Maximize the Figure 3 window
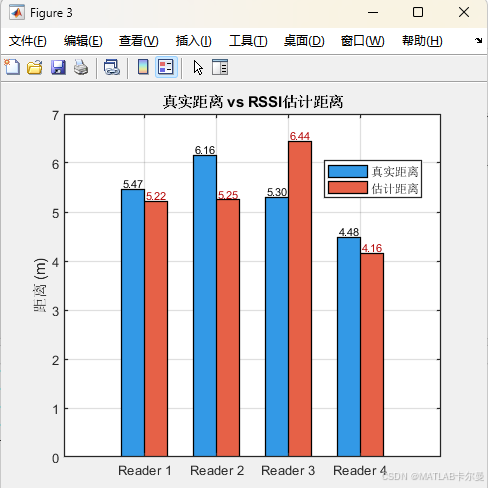The width and height of the screenshot is (488, 488). pyautogui.click(x=418, y=13)
